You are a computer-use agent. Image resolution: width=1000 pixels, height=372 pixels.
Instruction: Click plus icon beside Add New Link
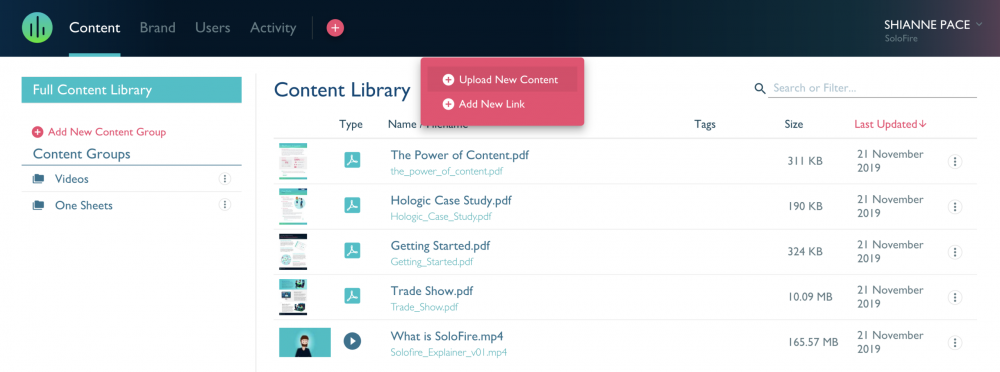click(448, 104)
